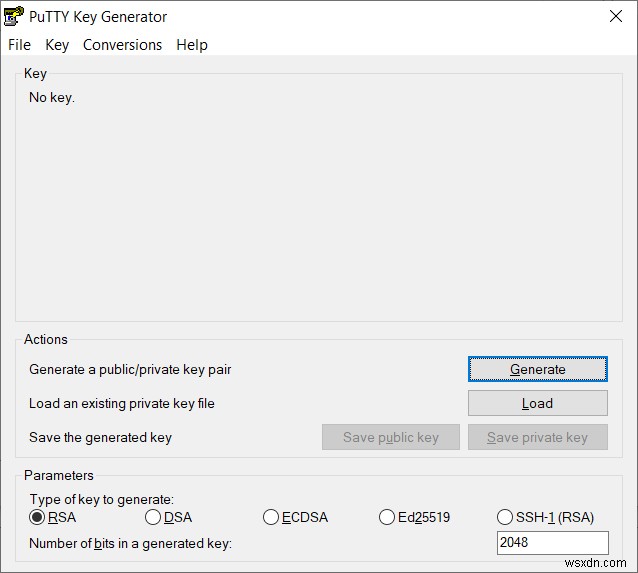Image resolution: width=638 pixels, height=573 pixels.
Task: Select the Ed25519 key type
Action: 414,517
